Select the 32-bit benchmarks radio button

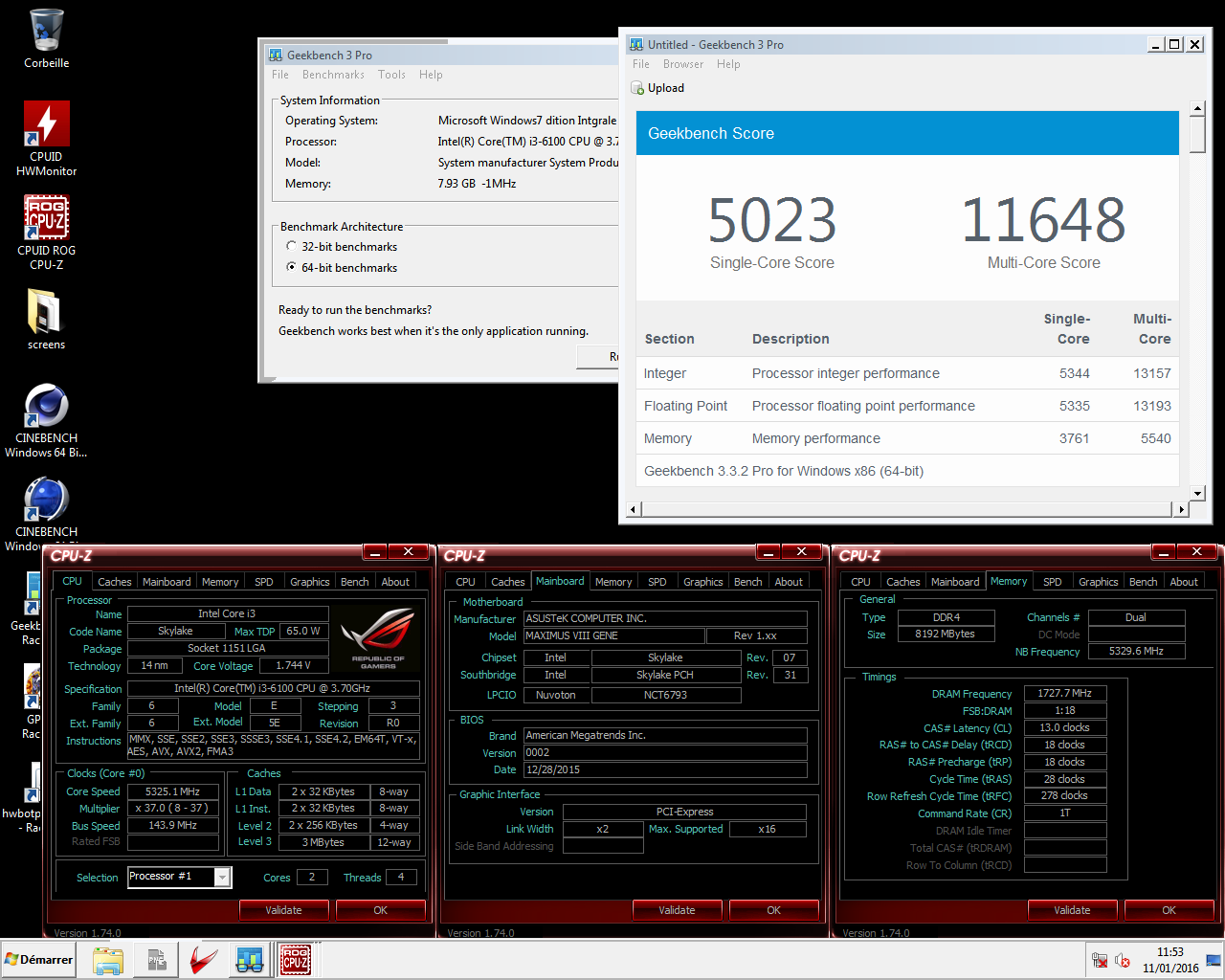click(291, 246)
